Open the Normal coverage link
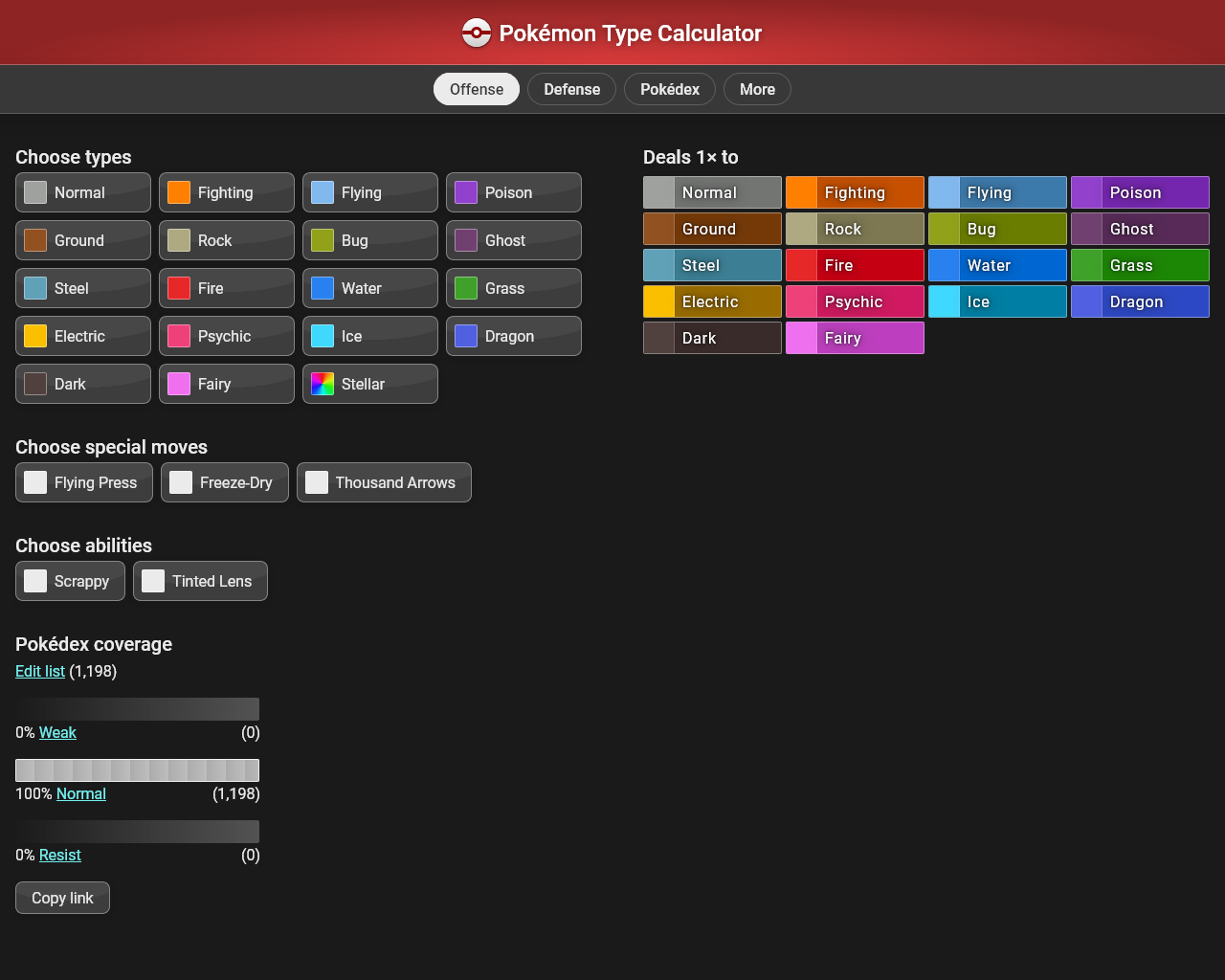 point(81,793)
